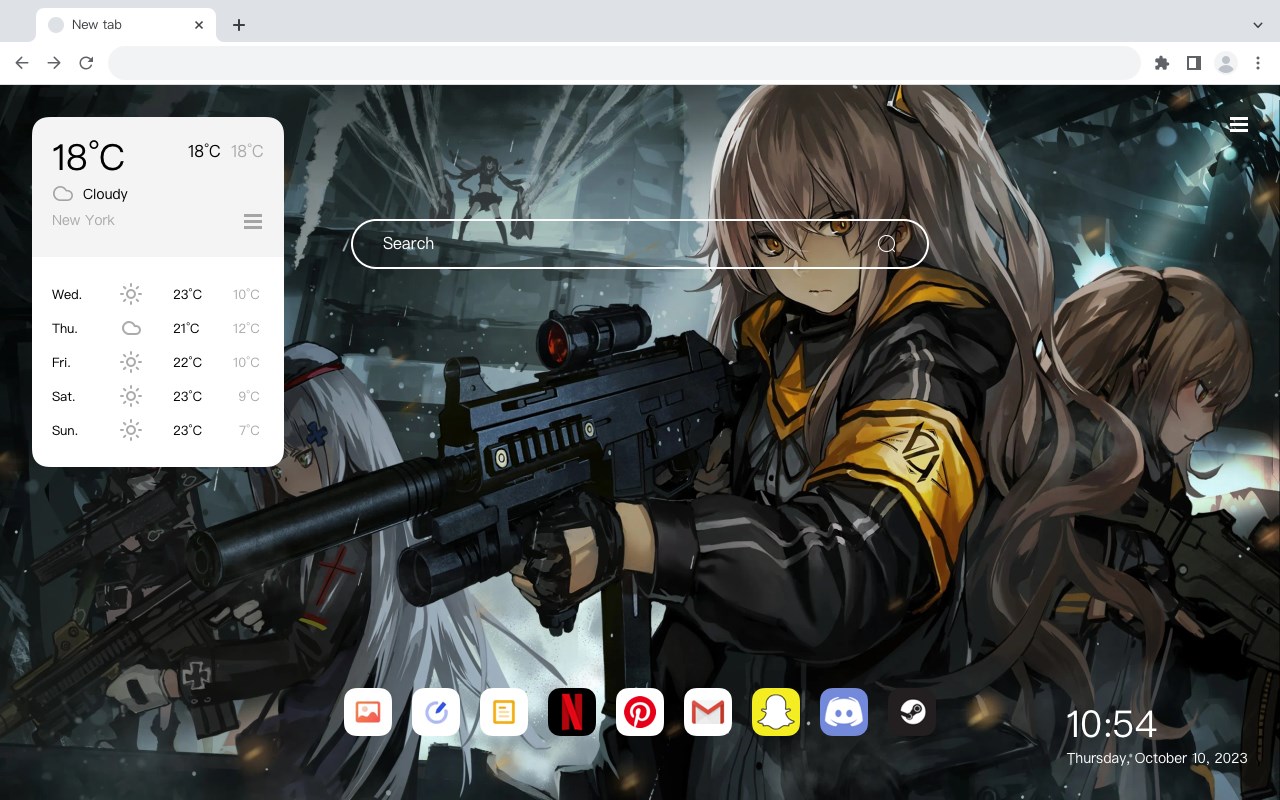
Task: Open the Gmail shortcut icon
Action: pos(708,712)
